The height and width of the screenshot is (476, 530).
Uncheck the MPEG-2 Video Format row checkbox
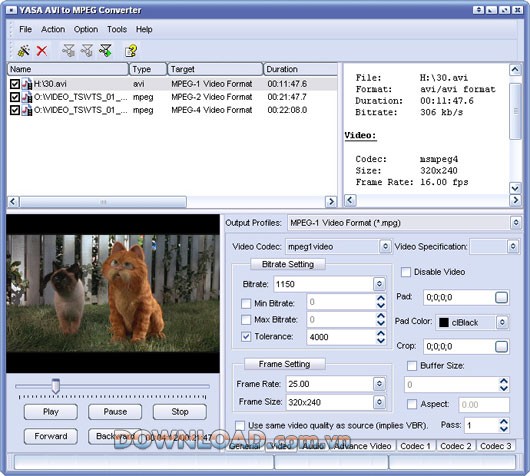click(15, 97)
